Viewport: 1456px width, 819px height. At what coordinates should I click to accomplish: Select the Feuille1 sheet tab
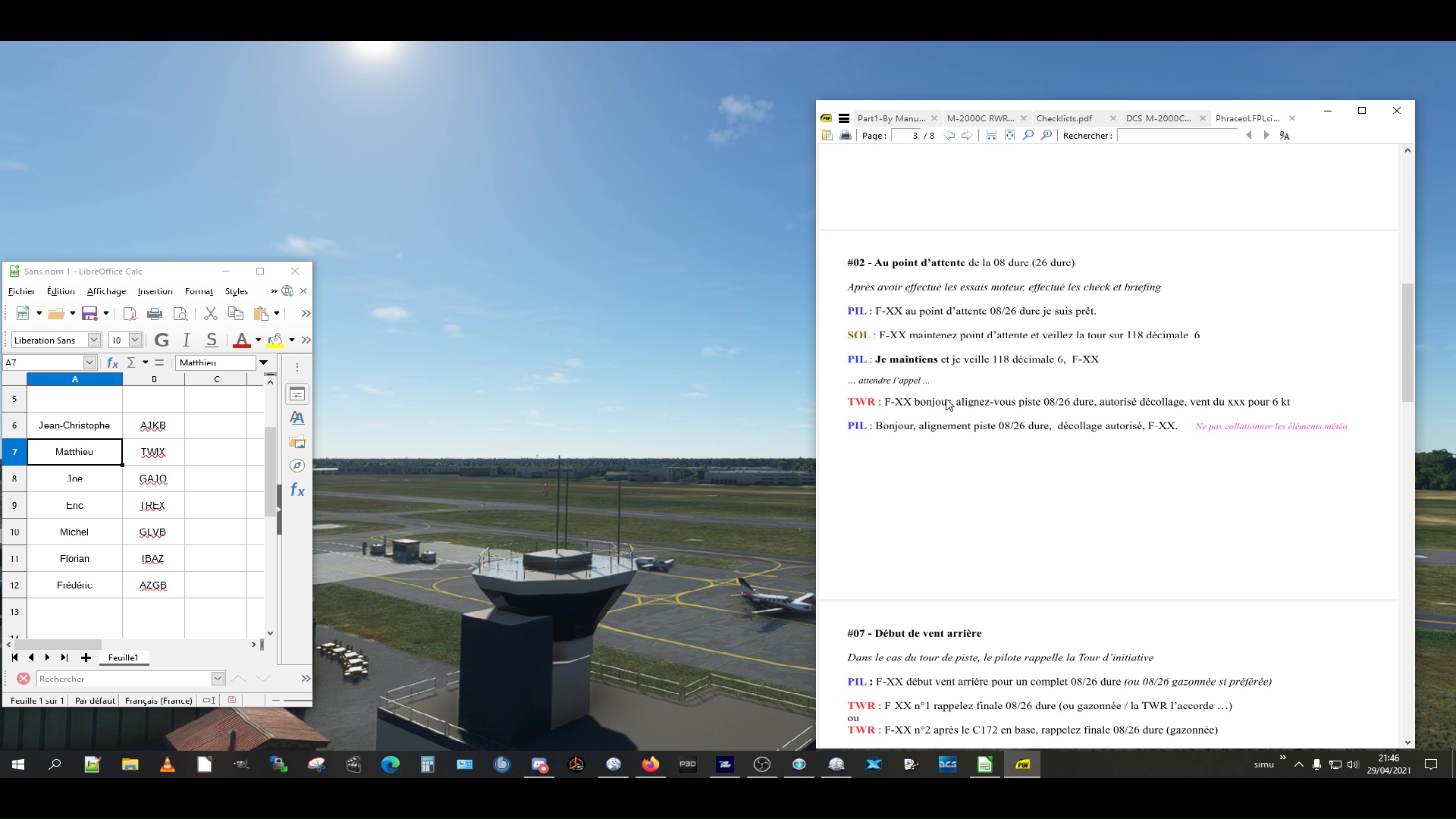click(123, 657)
